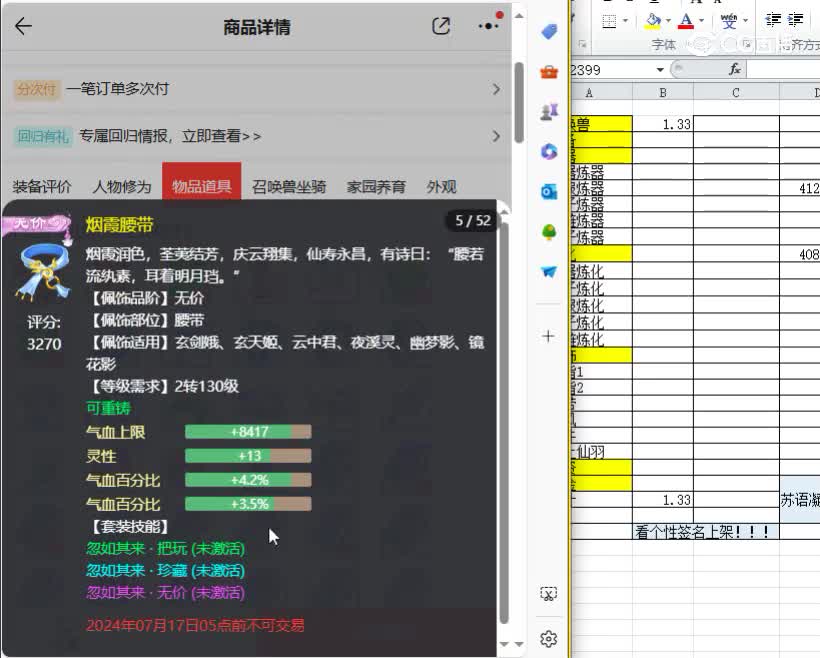Open the border style dropdown arrow

[x=625, y=21]
